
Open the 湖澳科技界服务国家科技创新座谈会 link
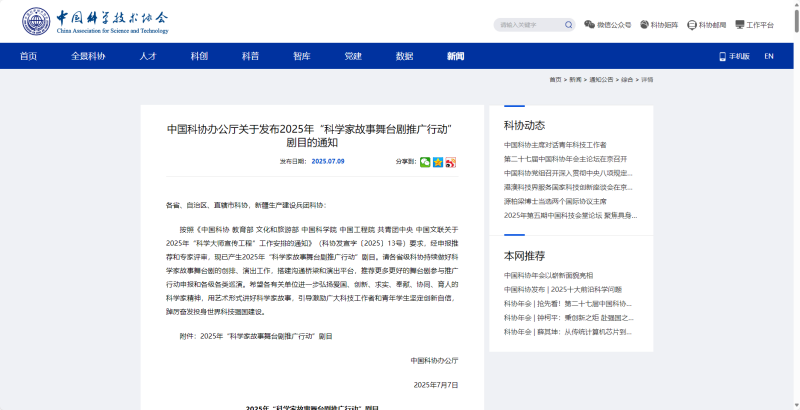(x=568, y=187)
